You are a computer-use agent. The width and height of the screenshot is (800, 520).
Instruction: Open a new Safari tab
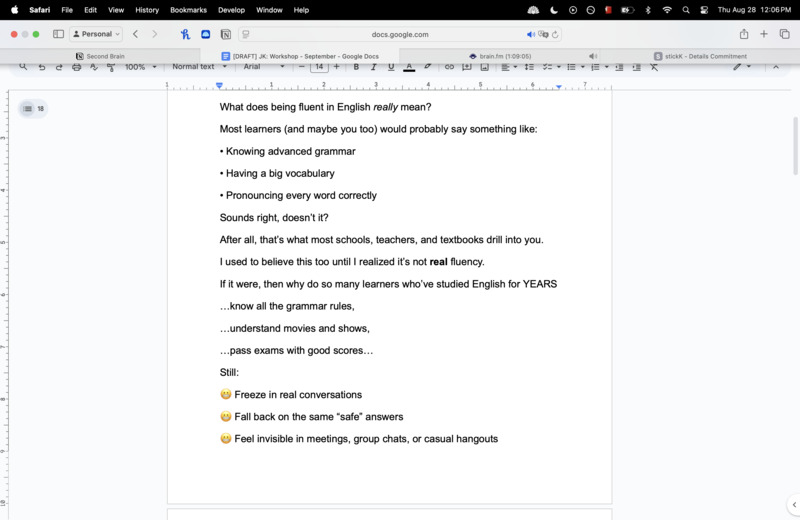(x=764, y=34)
